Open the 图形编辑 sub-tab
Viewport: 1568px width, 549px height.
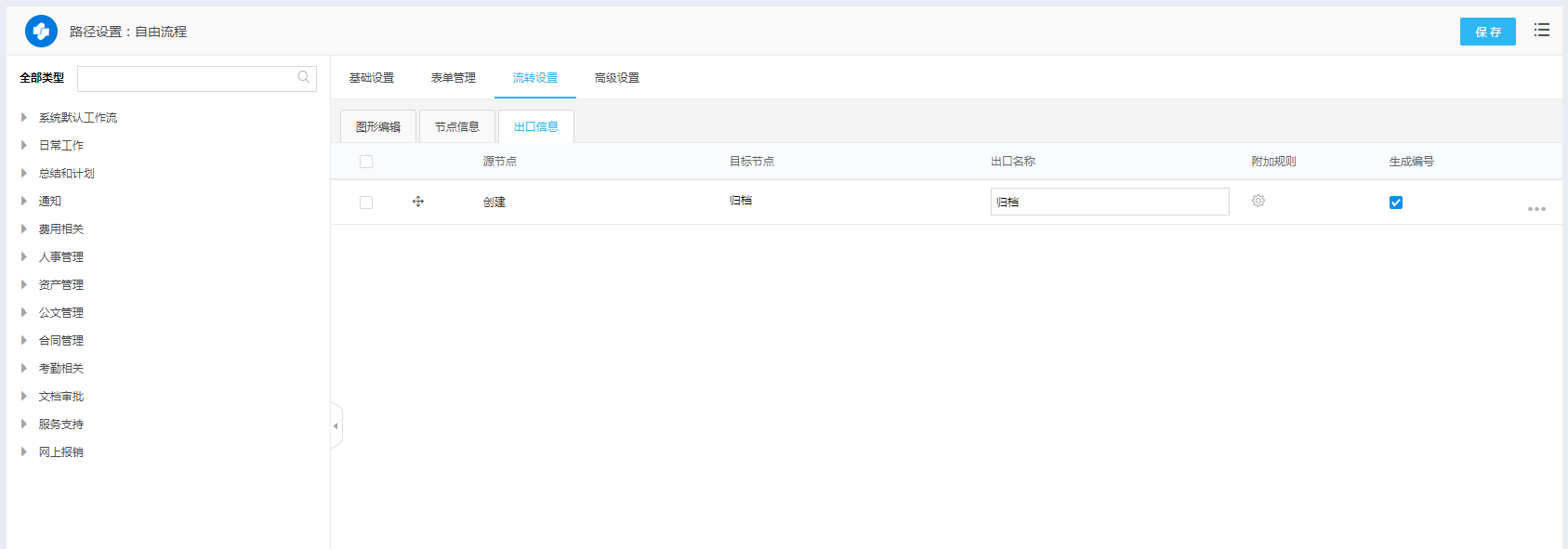point(377,127)
